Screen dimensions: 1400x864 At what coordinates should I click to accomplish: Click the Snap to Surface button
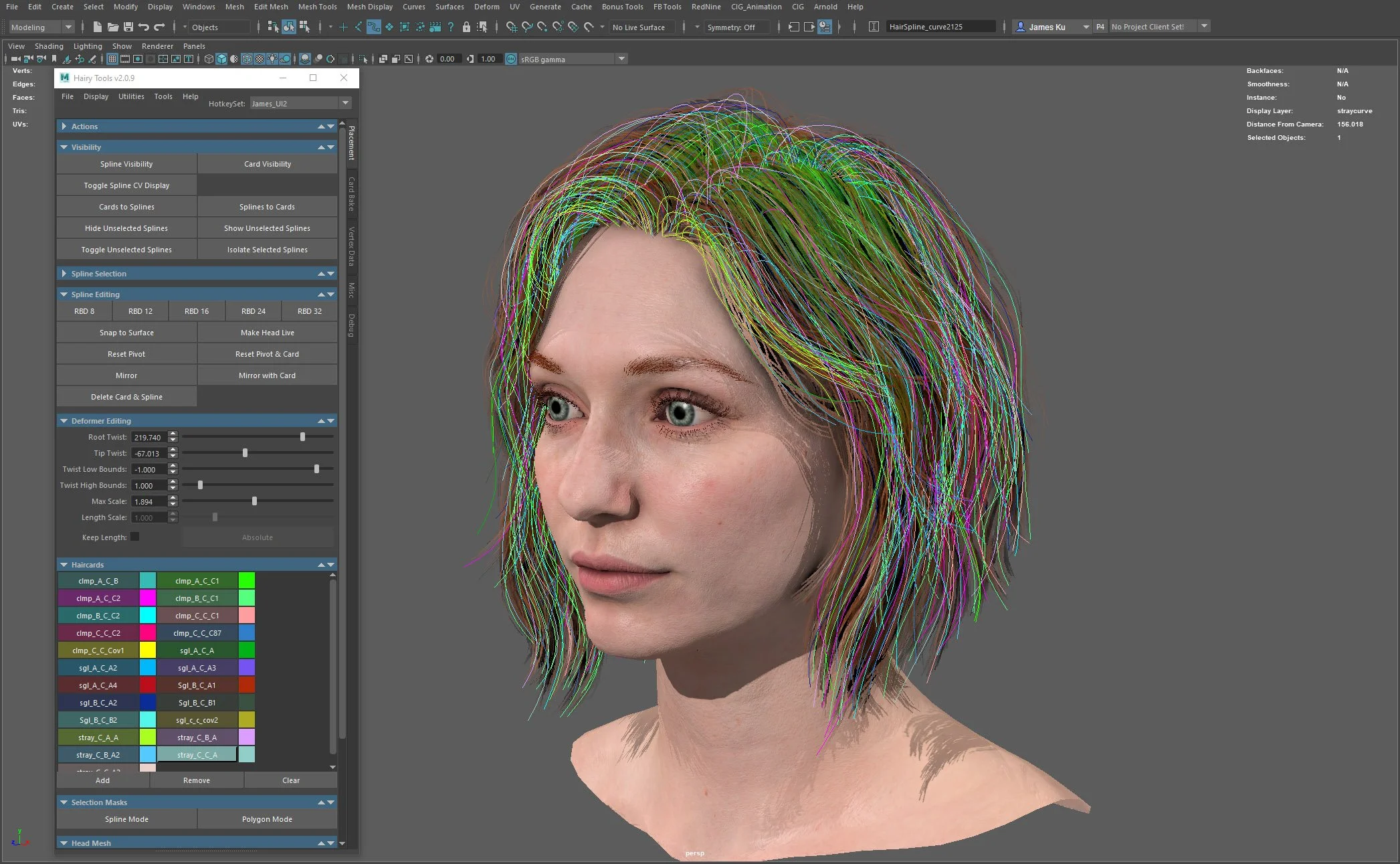click(x=126, y=333)
